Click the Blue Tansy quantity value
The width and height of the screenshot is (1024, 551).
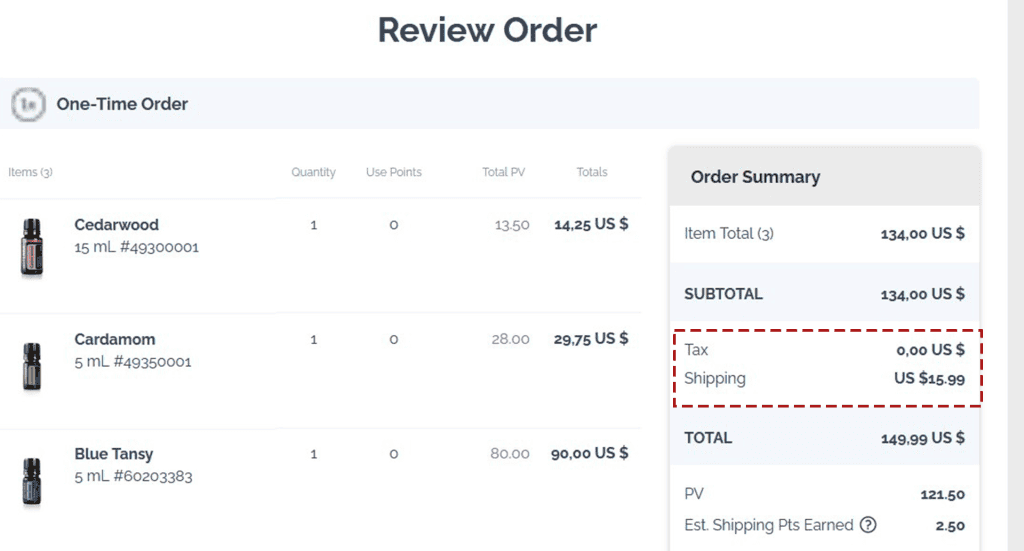coord(313,454)
